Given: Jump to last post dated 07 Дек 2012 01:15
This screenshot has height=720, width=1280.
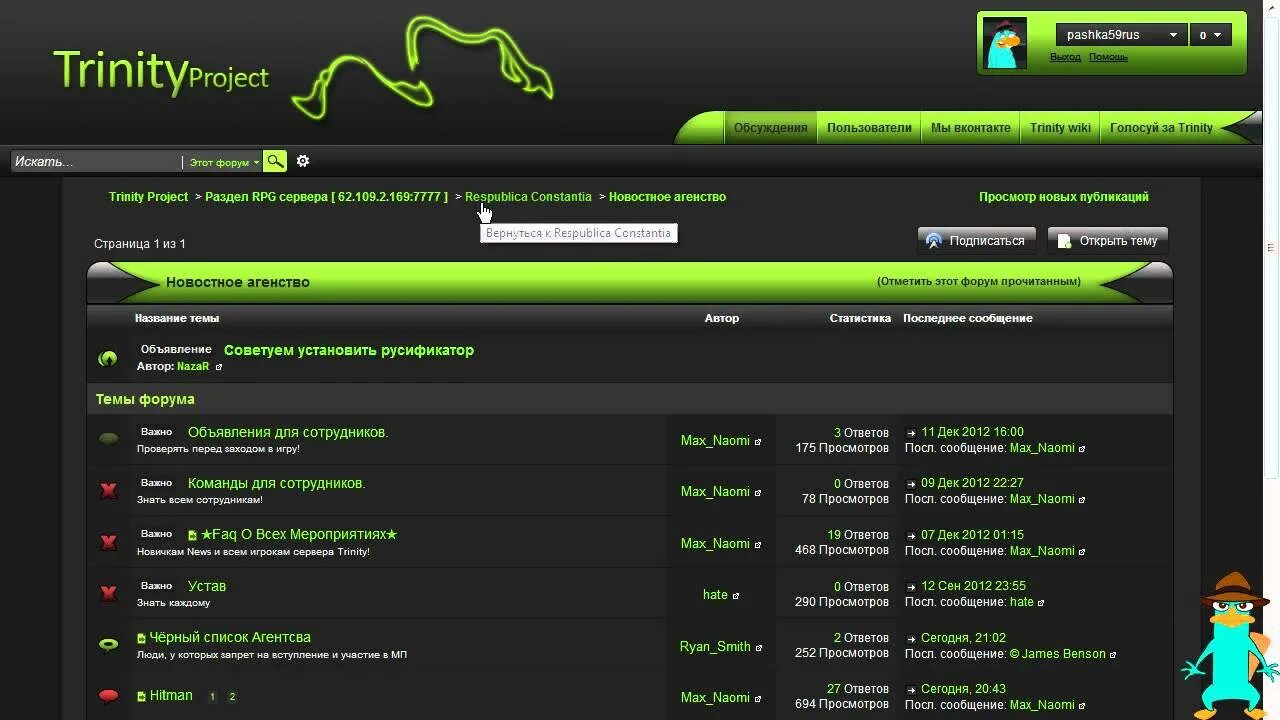Looking at the screenshot, I should tap(911, 536).
